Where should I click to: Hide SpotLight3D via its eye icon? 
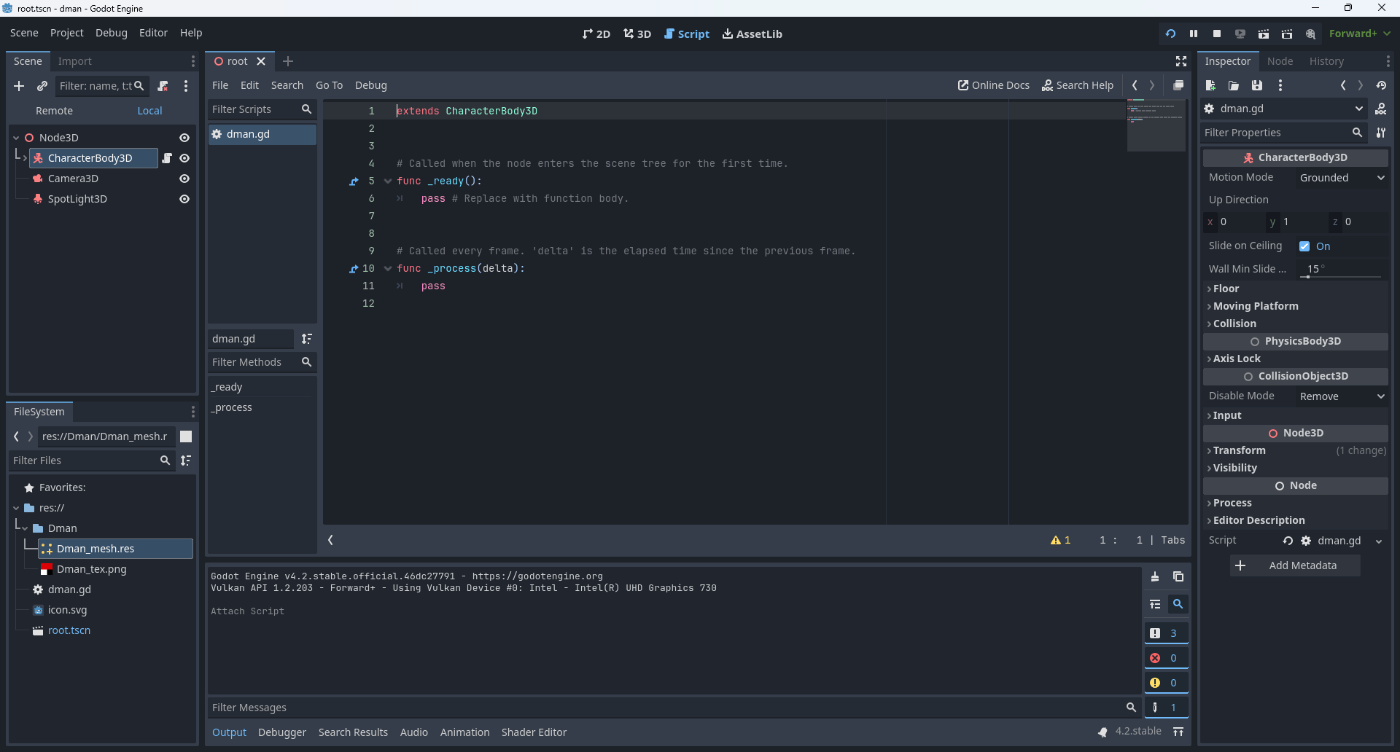pyautogui.click(x=184, y=199)
